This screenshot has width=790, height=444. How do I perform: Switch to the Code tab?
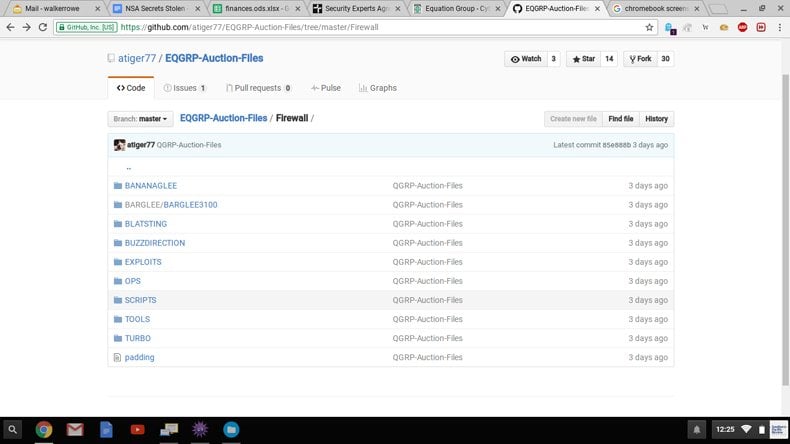[x=131, y=88]
